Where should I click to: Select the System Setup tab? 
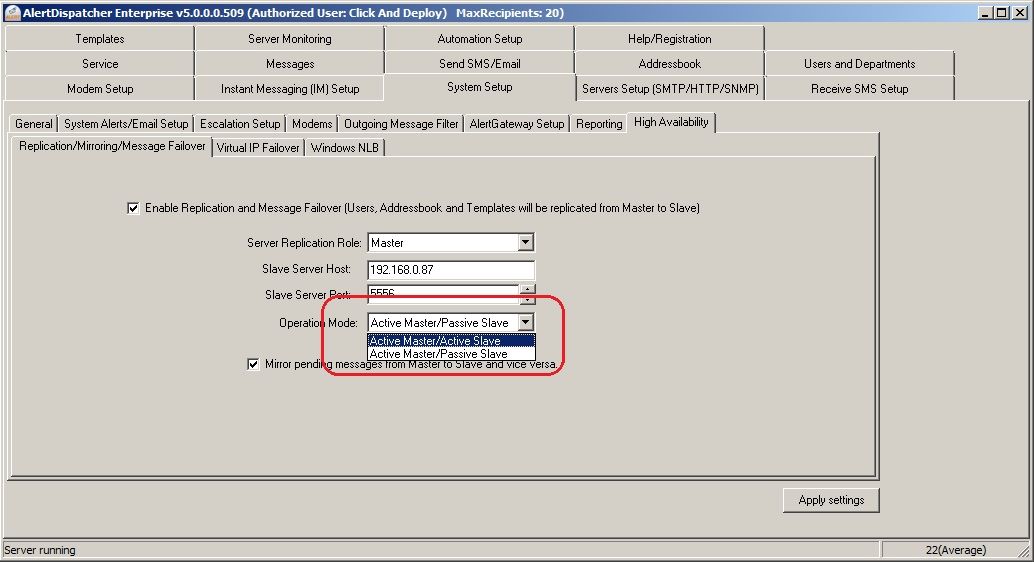(x=479, y=87)
